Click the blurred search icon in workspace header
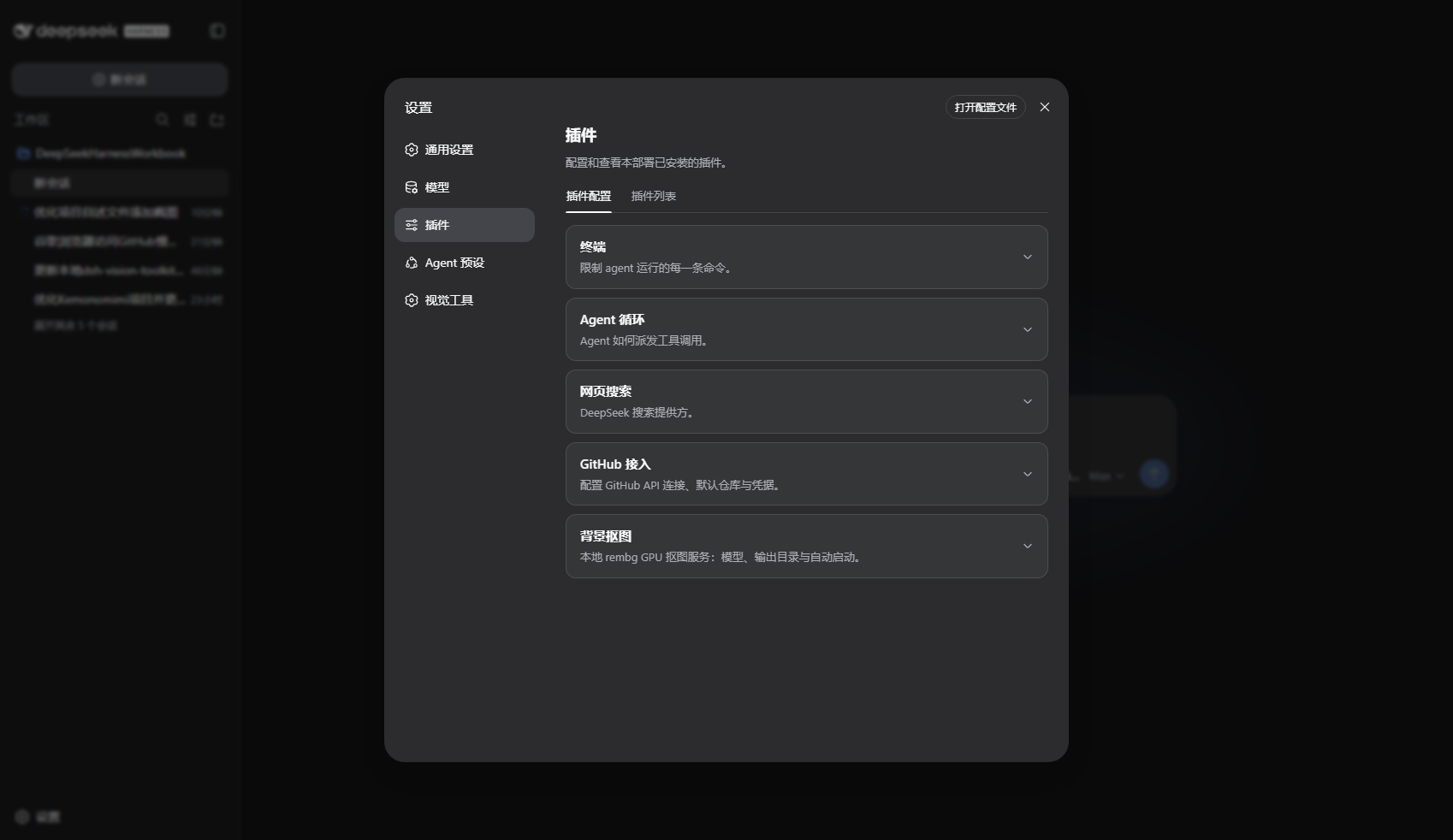The width and height of the screenshot is (1453, 840). click(162, 120)
